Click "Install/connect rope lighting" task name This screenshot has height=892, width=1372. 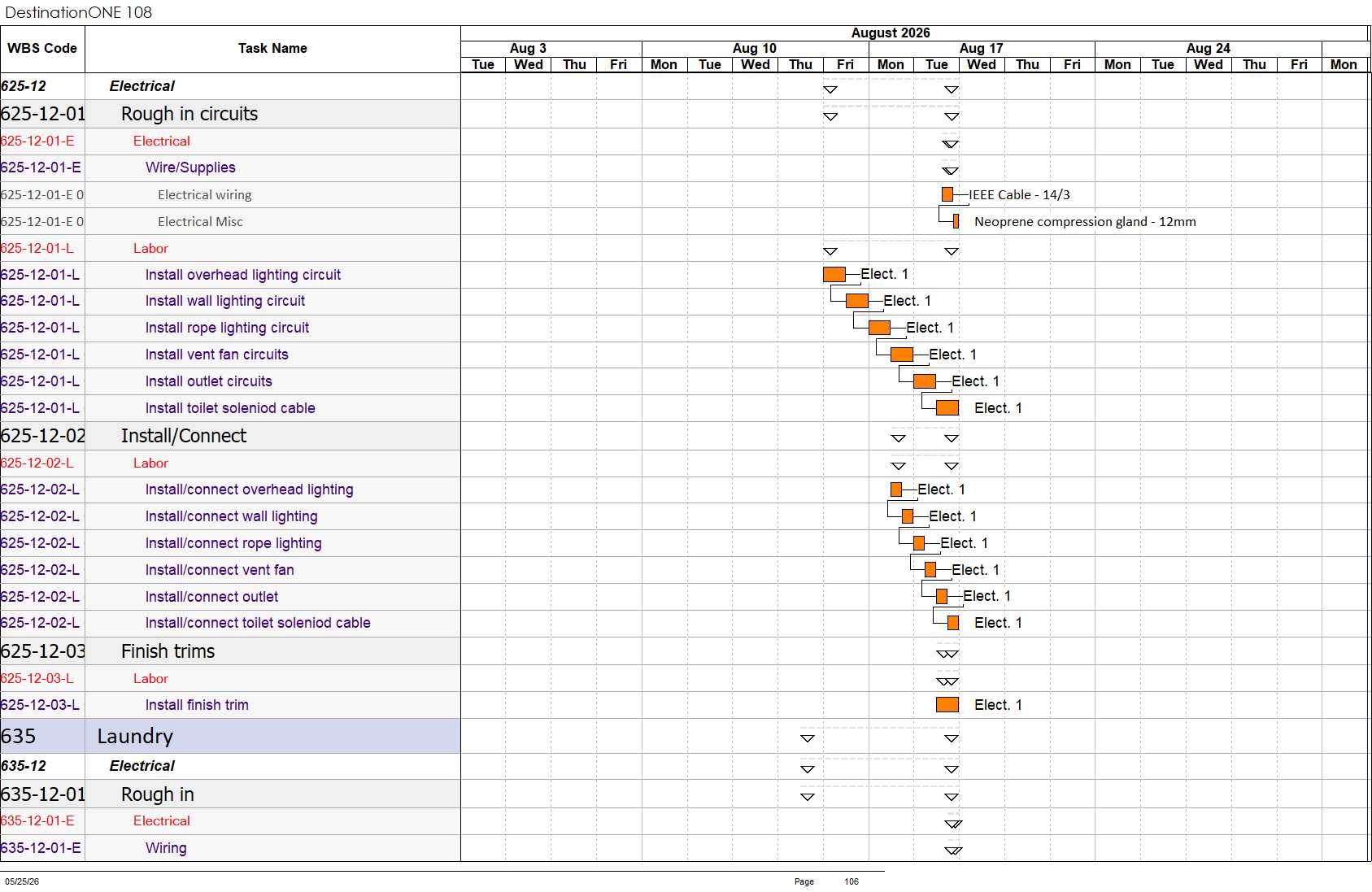[x=233, y=543]
